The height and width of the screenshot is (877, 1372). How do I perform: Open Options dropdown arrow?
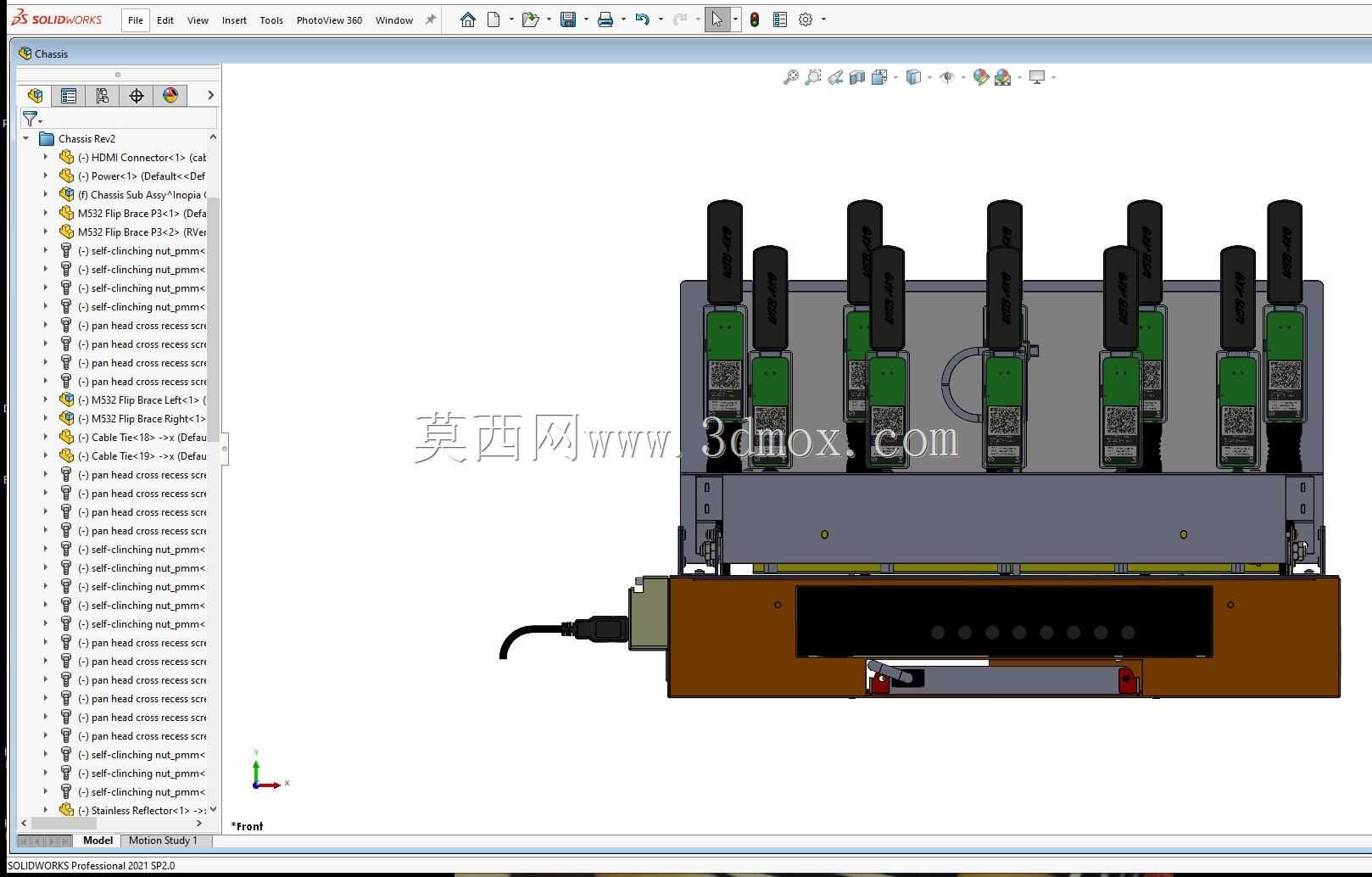(823, 20)
